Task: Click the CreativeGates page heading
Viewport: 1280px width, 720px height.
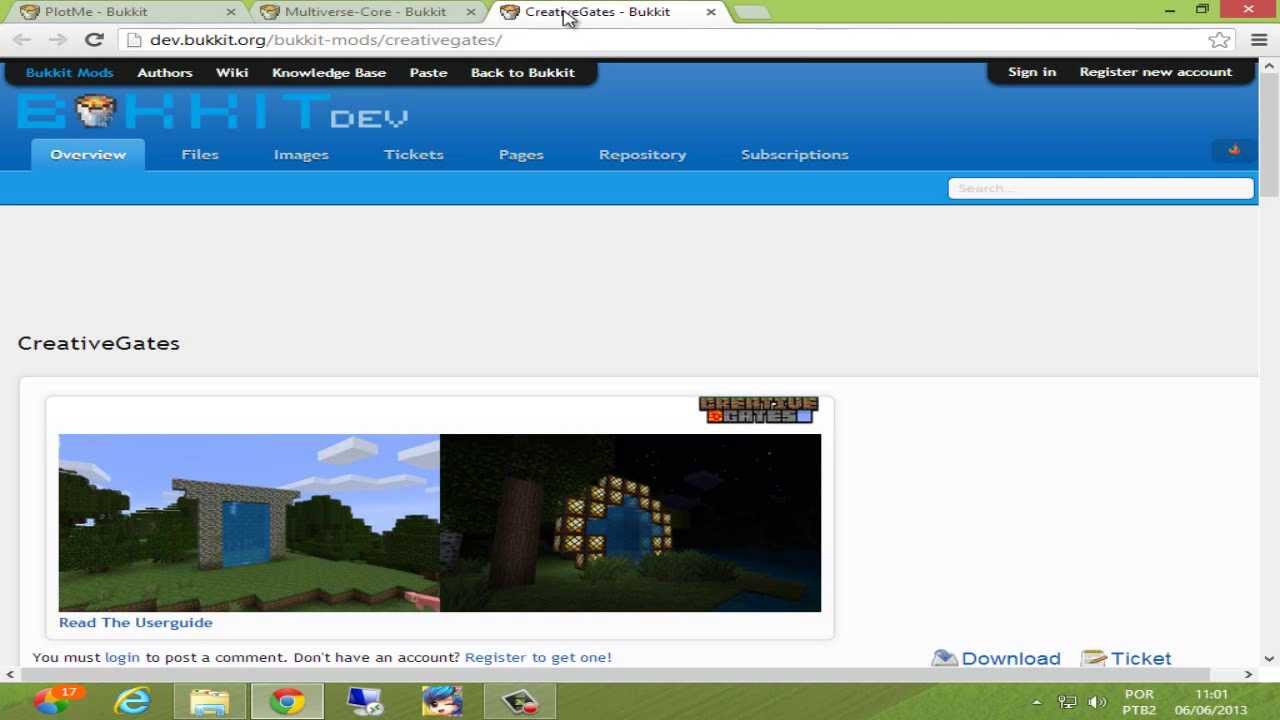Action: tap(98, 343)
